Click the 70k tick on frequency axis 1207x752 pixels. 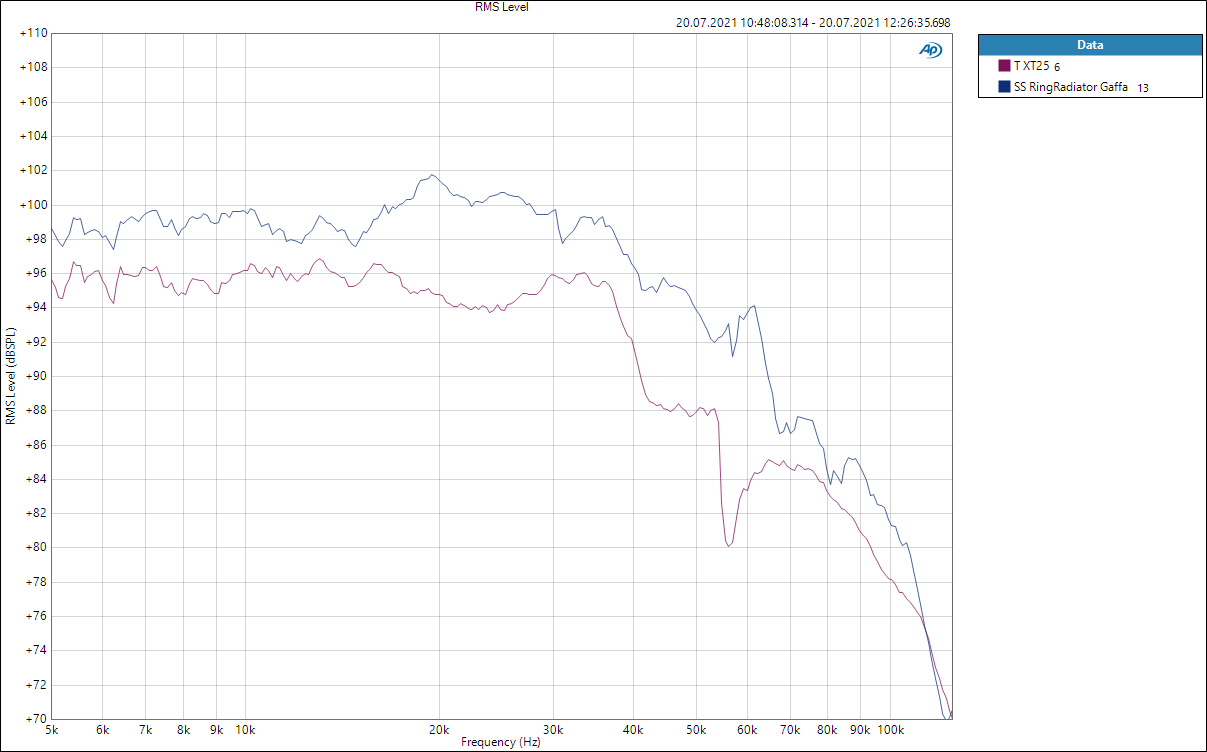[789, 730]
